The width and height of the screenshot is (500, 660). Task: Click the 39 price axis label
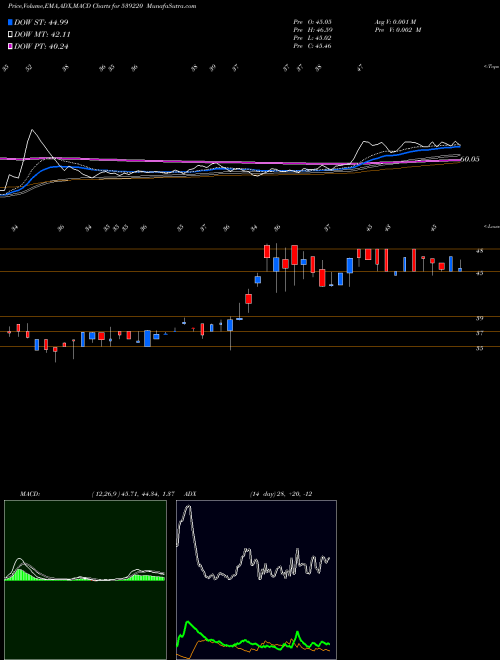click(x=479, y=318)
